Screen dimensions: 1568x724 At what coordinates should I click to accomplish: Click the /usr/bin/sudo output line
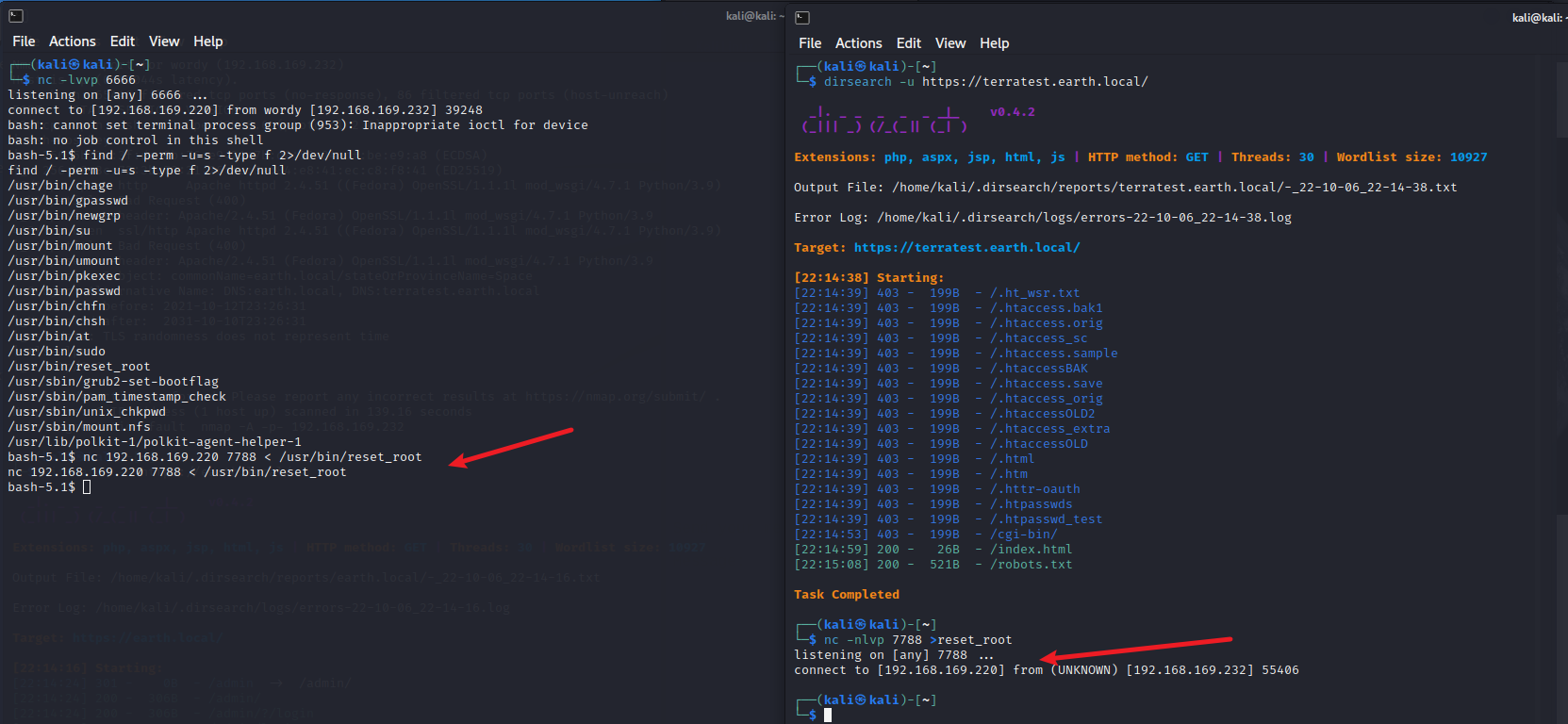coord(57,352)
